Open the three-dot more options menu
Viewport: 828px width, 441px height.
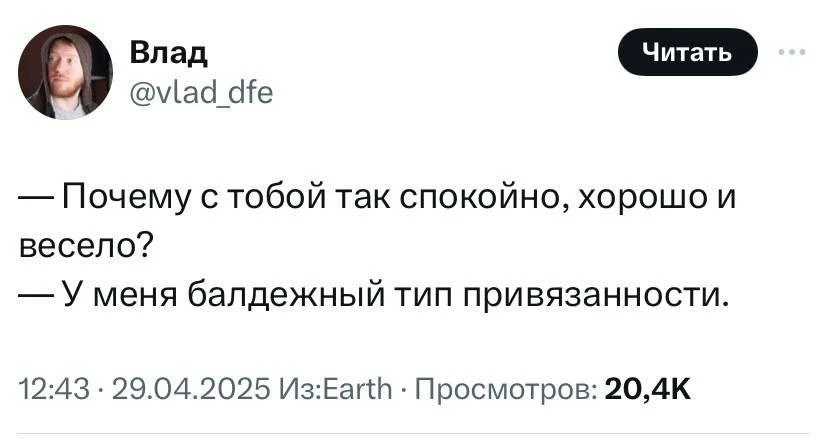(x=793, y=52)
